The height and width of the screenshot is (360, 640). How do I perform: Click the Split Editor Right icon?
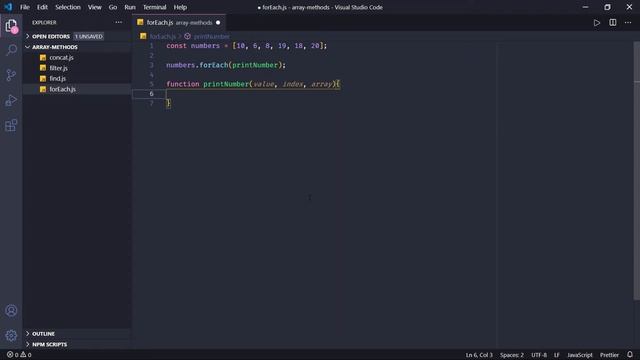tap(613, 23)
